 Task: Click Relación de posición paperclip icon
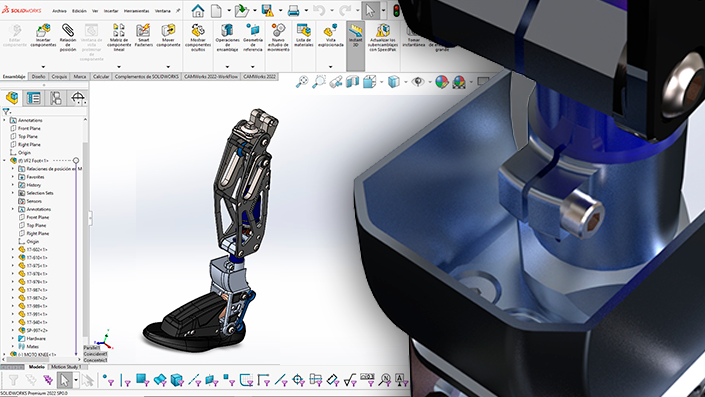[x=68, y=30]
